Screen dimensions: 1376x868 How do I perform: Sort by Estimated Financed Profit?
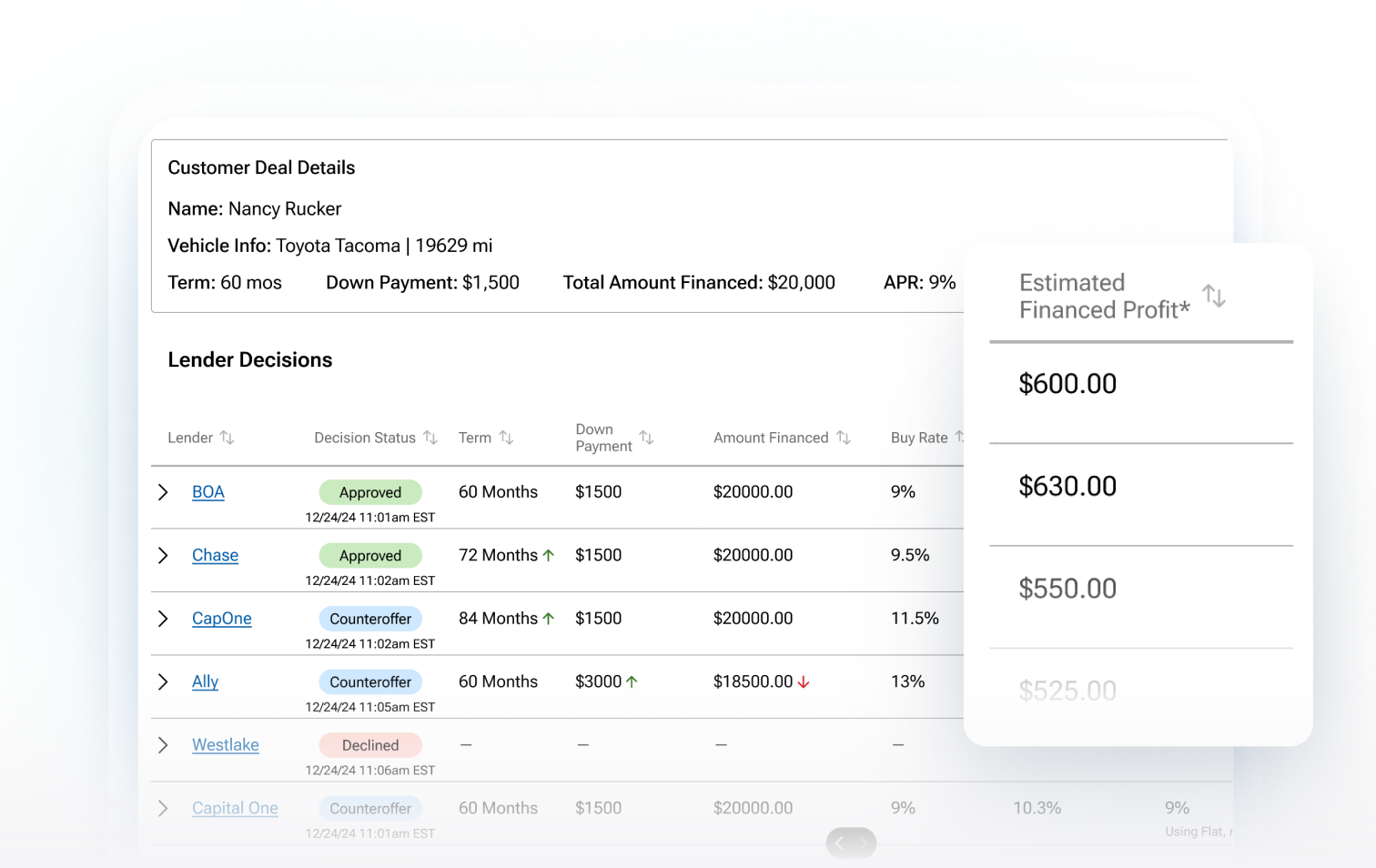pyautogui.click(x=1213, y=296)
